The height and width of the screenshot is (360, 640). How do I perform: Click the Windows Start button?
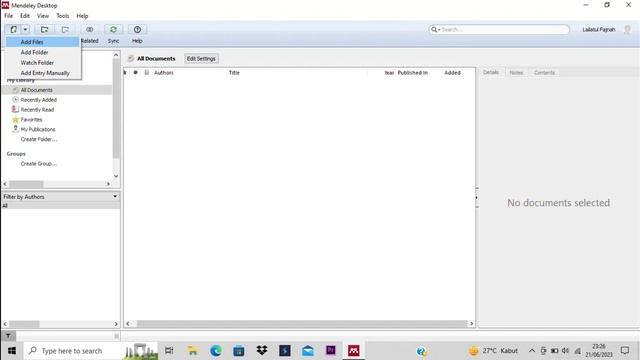point(12,351)
